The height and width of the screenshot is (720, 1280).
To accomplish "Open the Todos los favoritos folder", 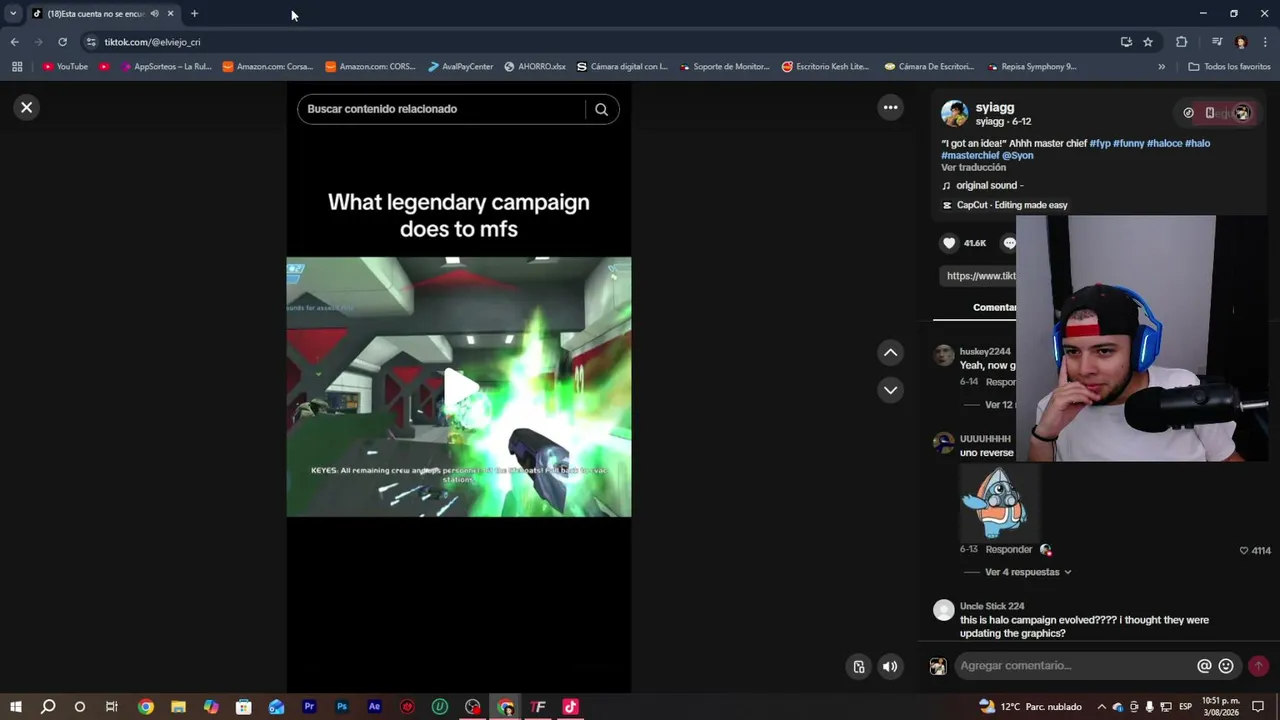I will tap(1230, 67).
